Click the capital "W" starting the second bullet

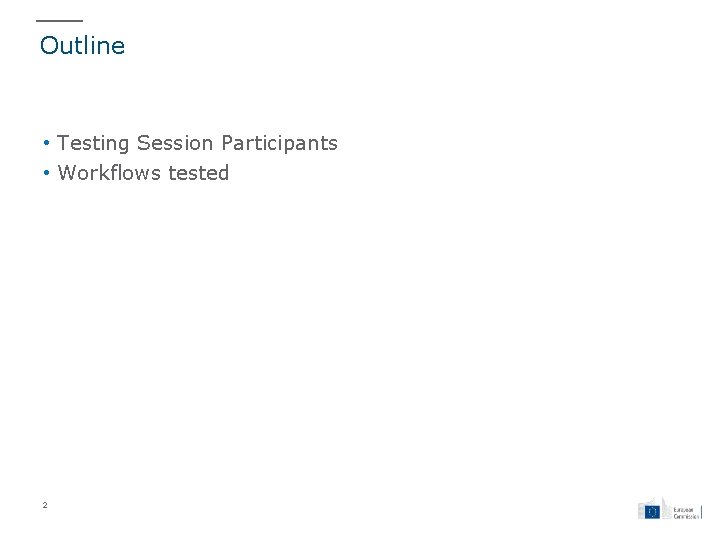tap(68, 174)
